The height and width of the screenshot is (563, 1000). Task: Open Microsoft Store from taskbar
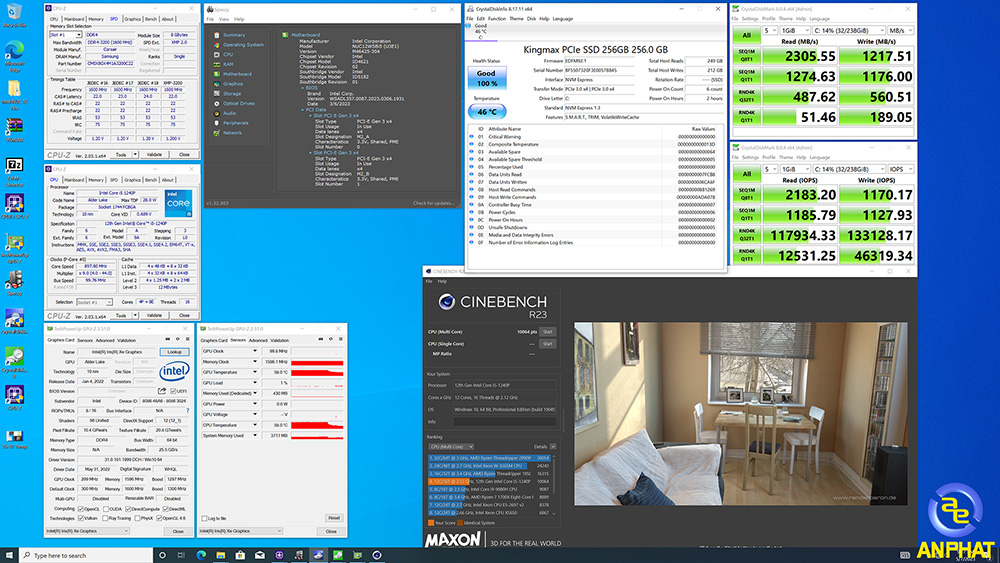click(240, 555)
